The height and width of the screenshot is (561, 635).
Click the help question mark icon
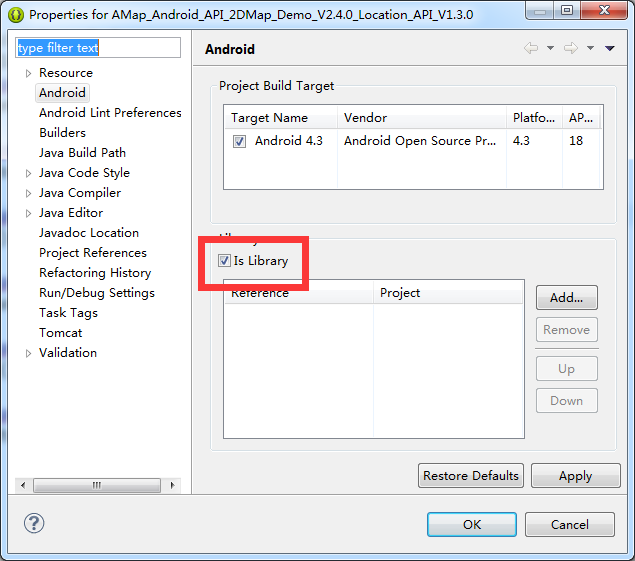pyautogui.click(x=34, y=523)
